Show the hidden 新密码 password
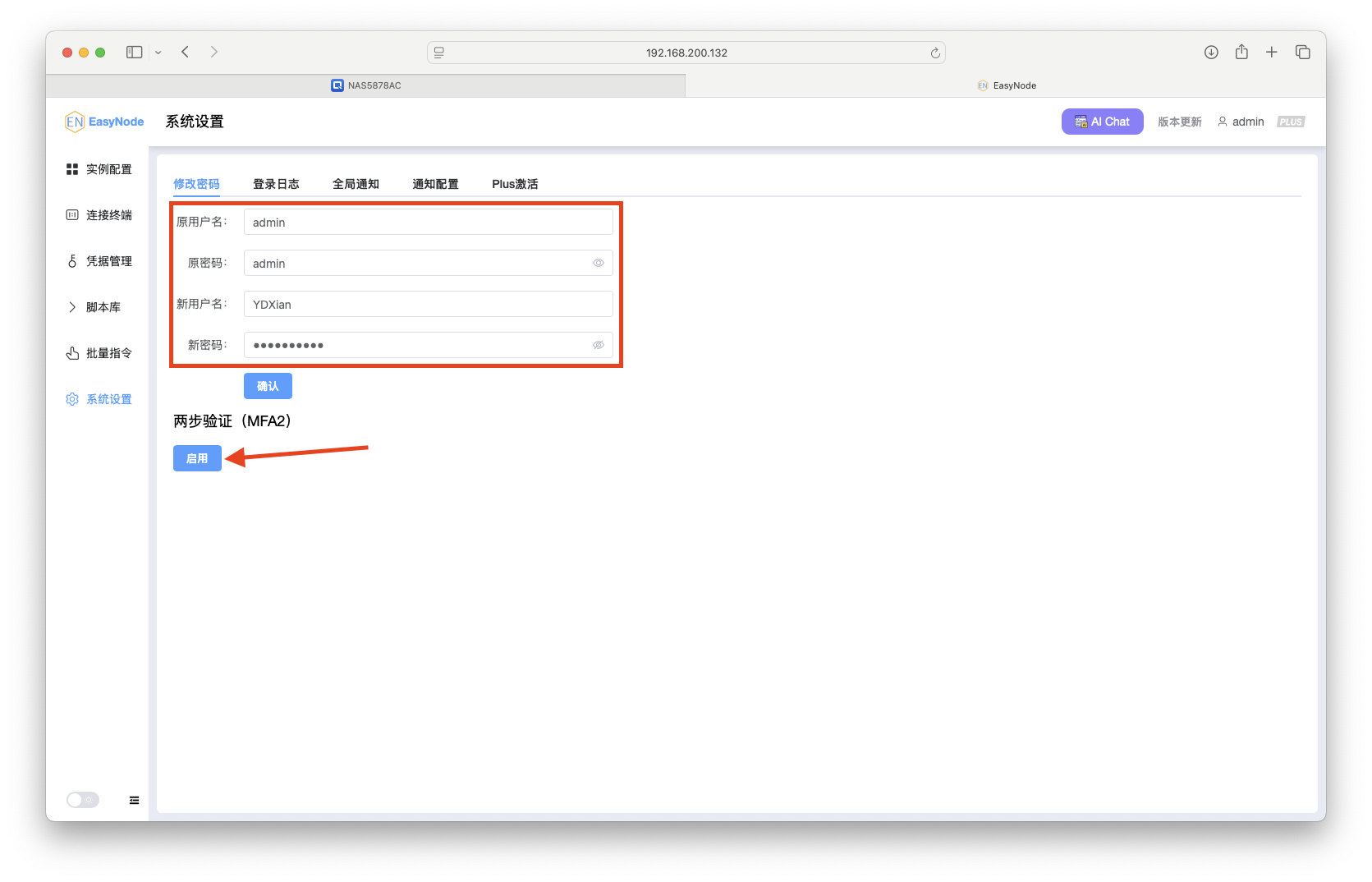 point(598,345)
